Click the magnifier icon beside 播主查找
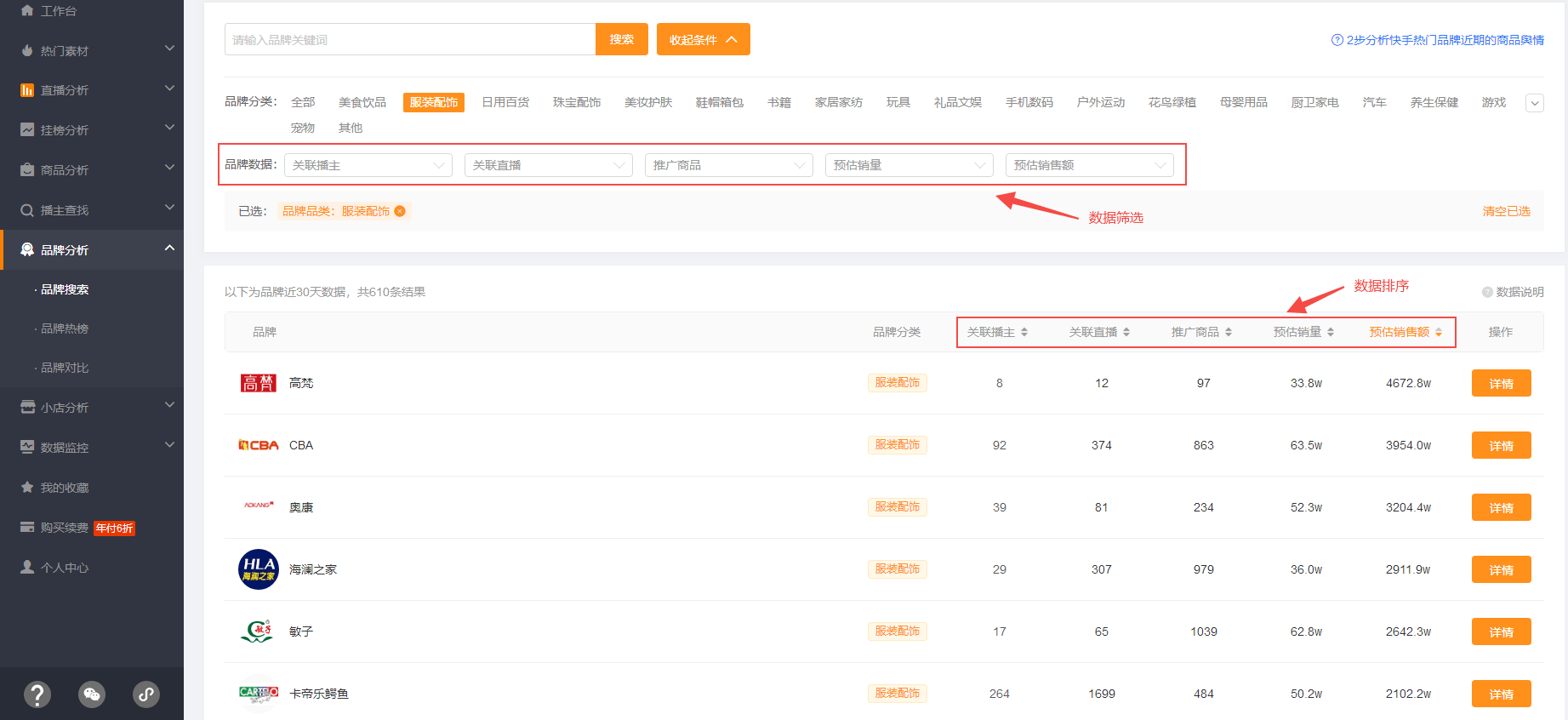 (27, 210)
